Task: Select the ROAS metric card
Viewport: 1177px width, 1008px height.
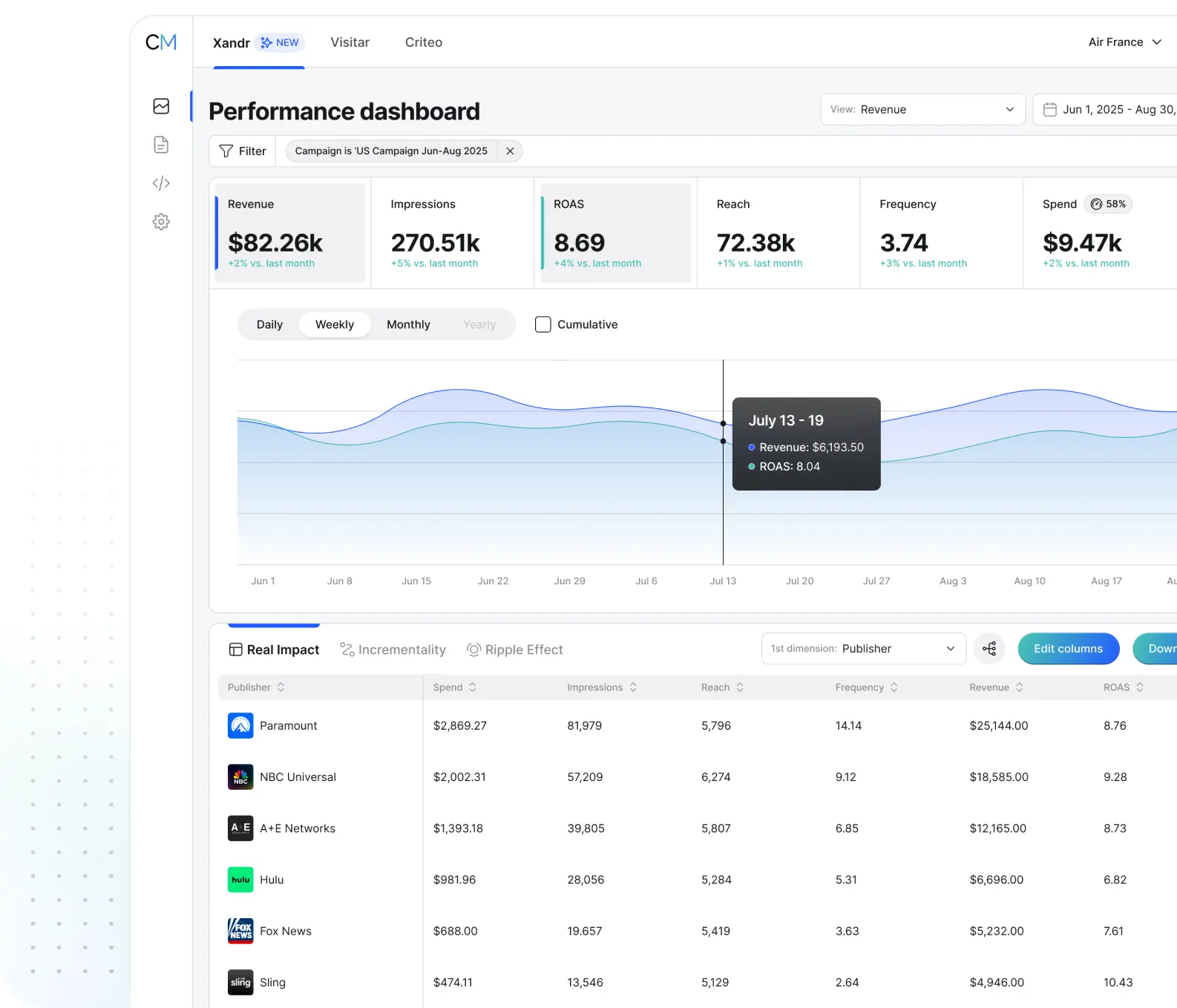Action: pos(615,233)
